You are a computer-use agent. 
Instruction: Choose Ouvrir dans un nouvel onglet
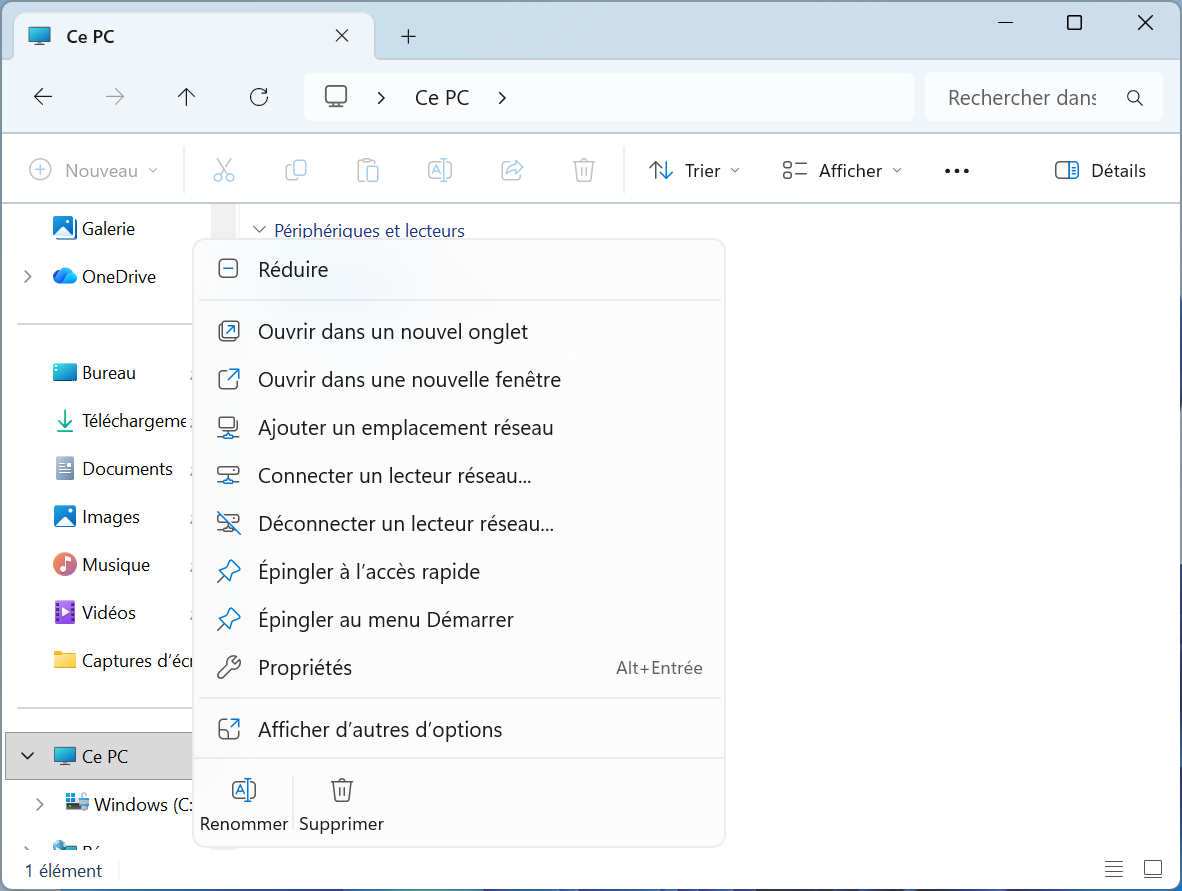392,332
